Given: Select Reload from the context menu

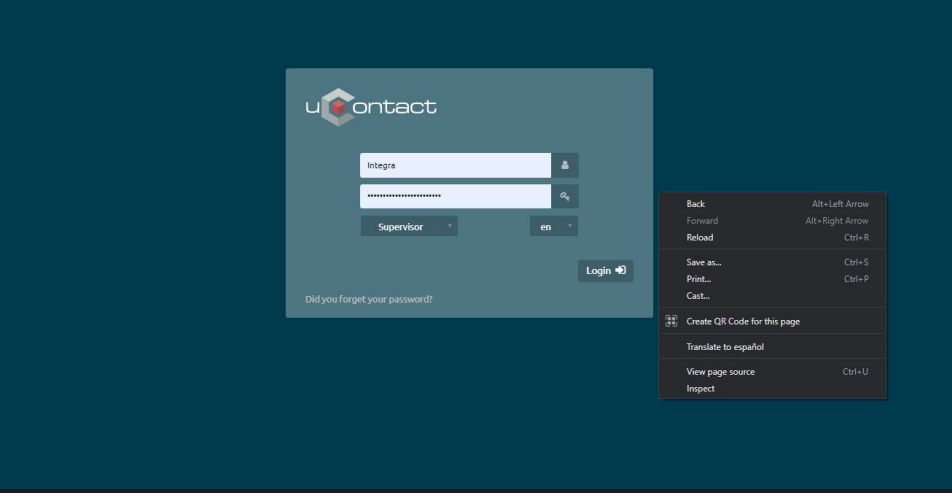Looking at the screenshot, I should (x=772, y=237).
